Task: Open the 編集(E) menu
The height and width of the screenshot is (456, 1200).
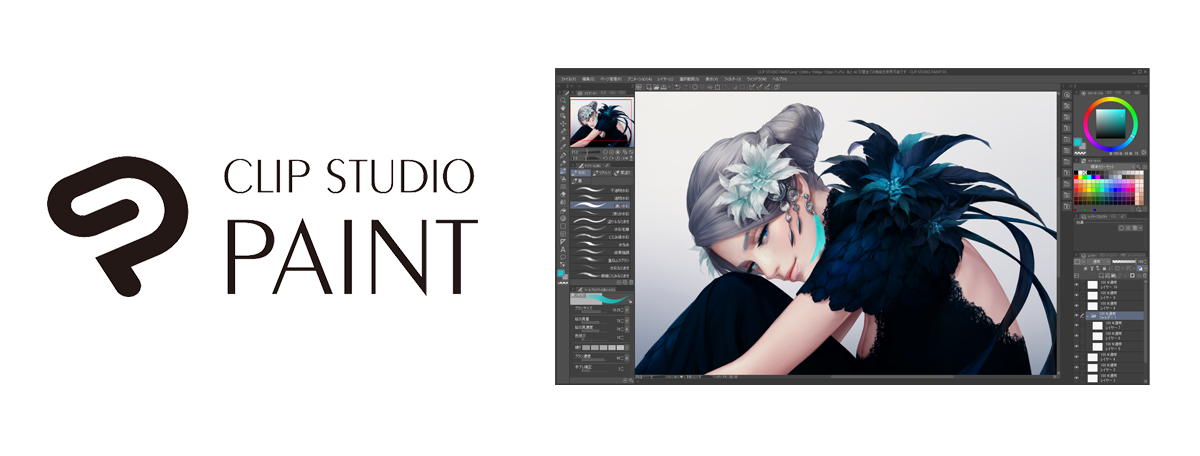Action: pyautogui.click(x=588, y=79)
